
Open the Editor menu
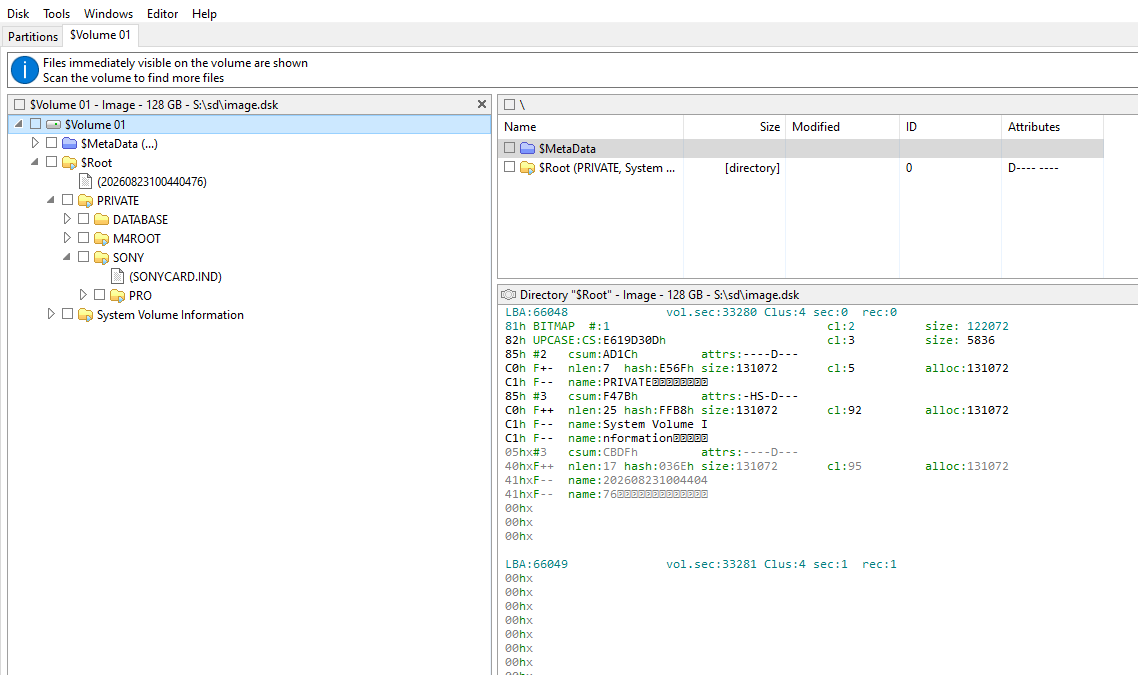coord(163,14)
